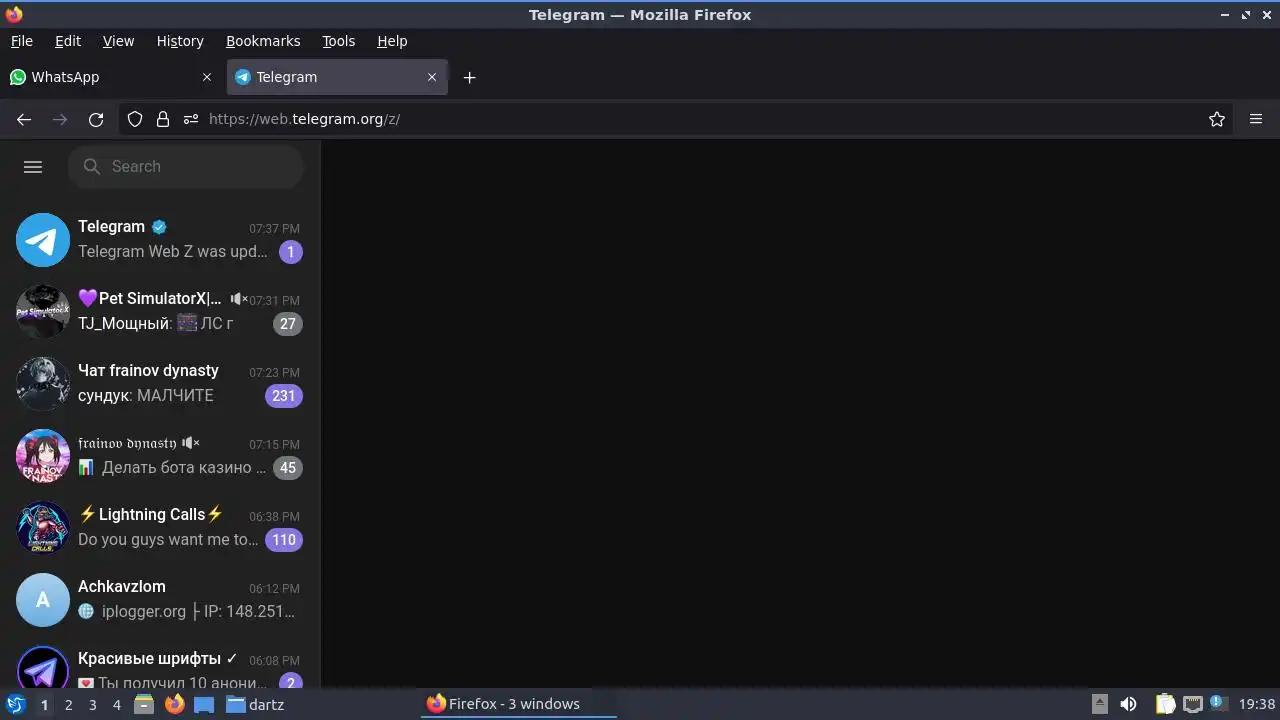Switch to workspace 2
This screenshot has height=720, width=1280.
tap(68, 705)
